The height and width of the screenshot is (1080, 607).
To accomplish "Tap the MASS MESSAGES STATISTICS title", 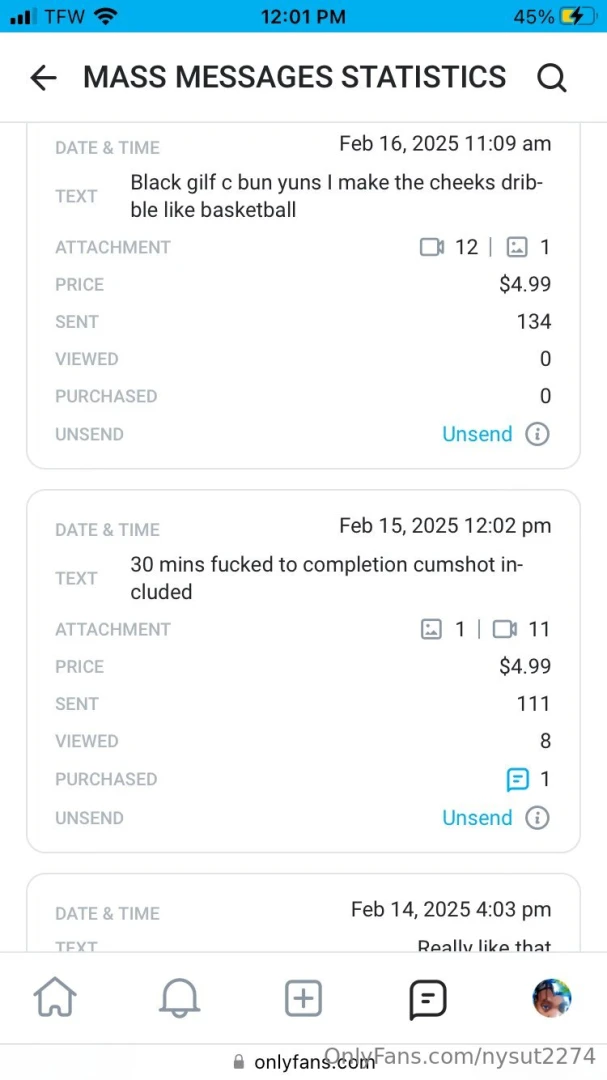I will pyautogui.click(x=294, y=77).
